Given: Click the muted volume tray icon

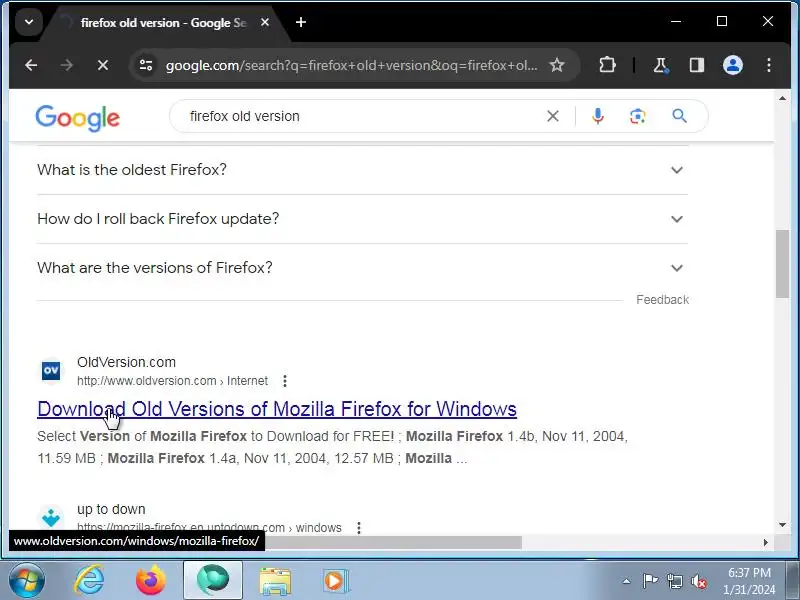Looking at the screenshot, I should (698, 582).
